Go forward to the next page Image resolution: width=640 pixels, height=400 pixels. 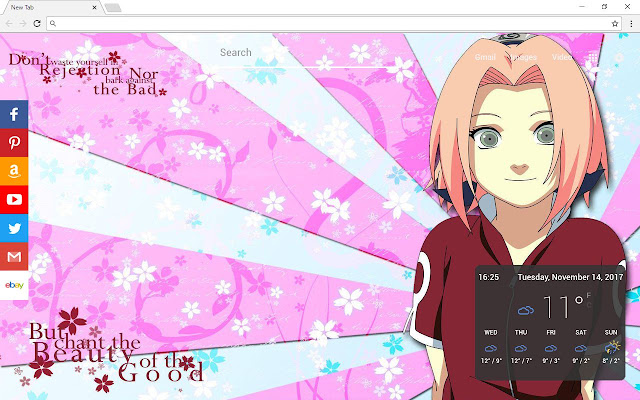coord(23,24)
